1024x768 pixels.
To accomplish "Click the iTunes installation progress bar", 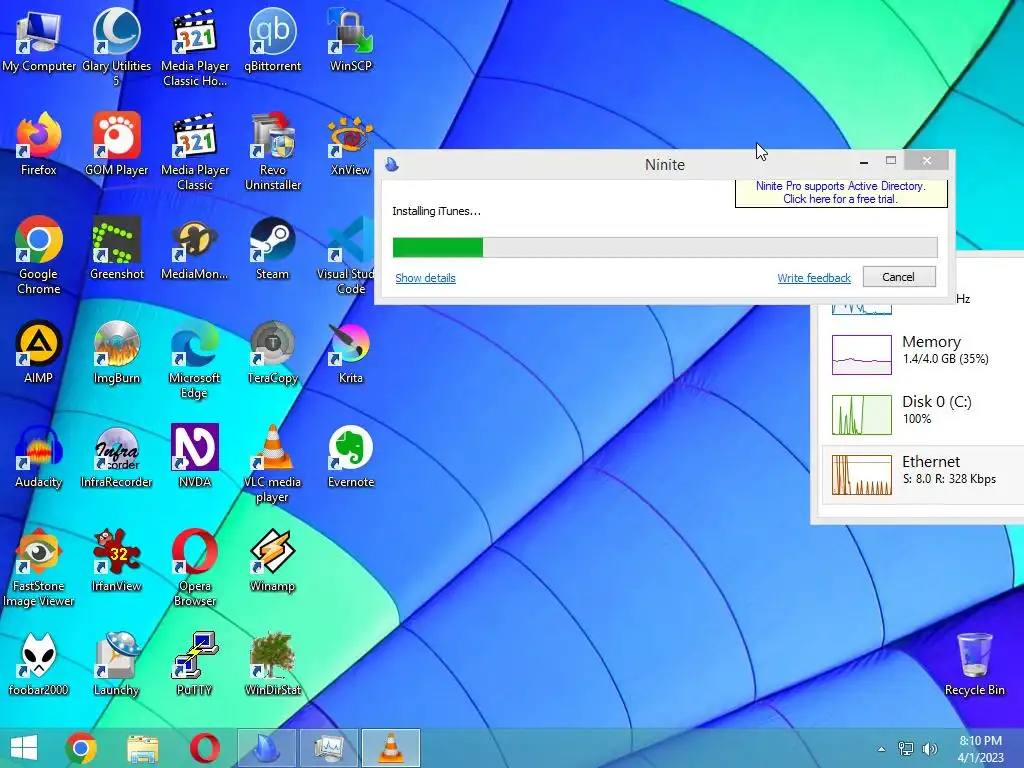I will pyautogui.click(x=665, y=248).
